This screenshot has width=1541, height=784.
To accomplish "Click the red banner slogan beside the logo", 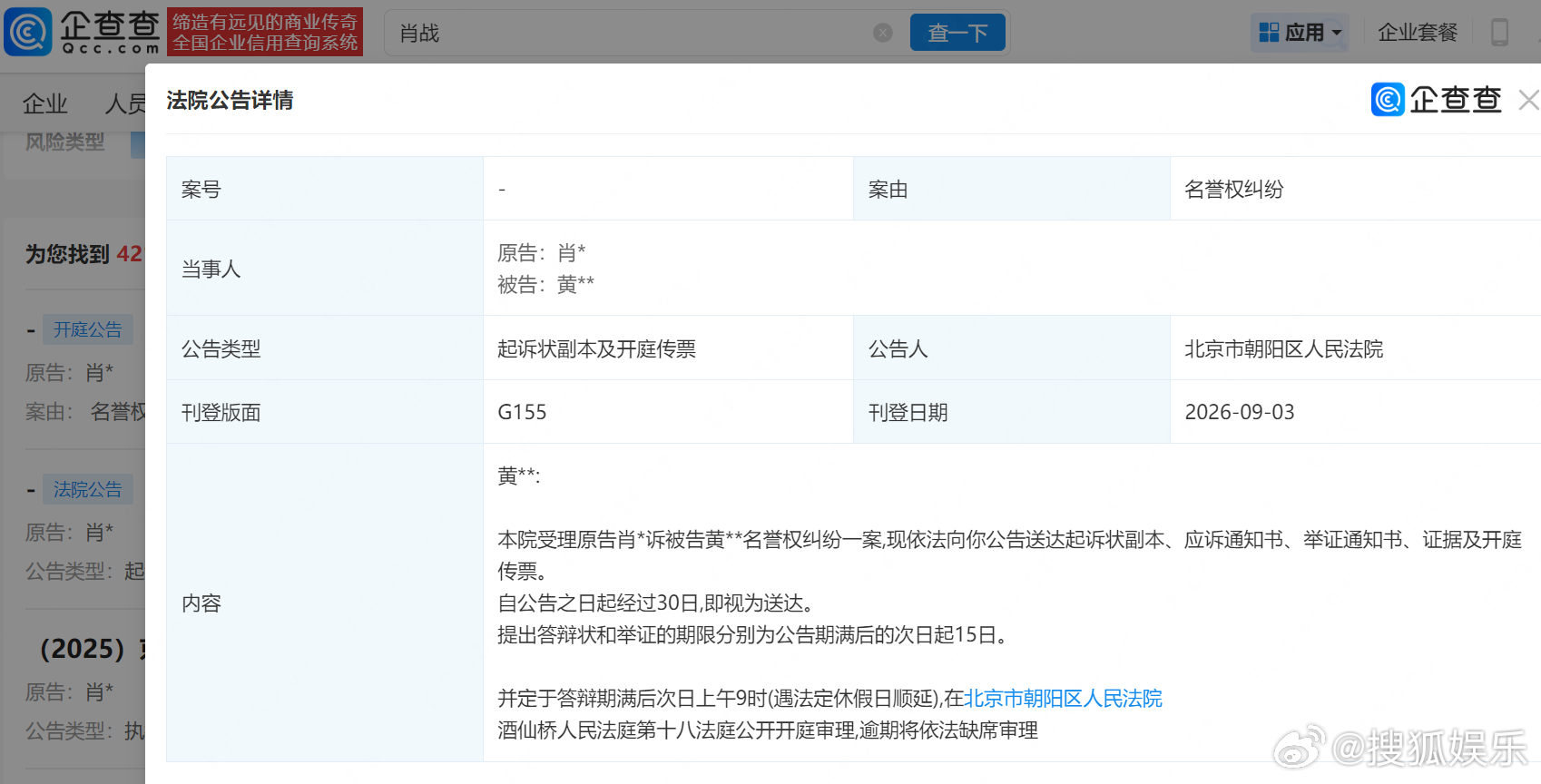I will click(x=265, y=32).
